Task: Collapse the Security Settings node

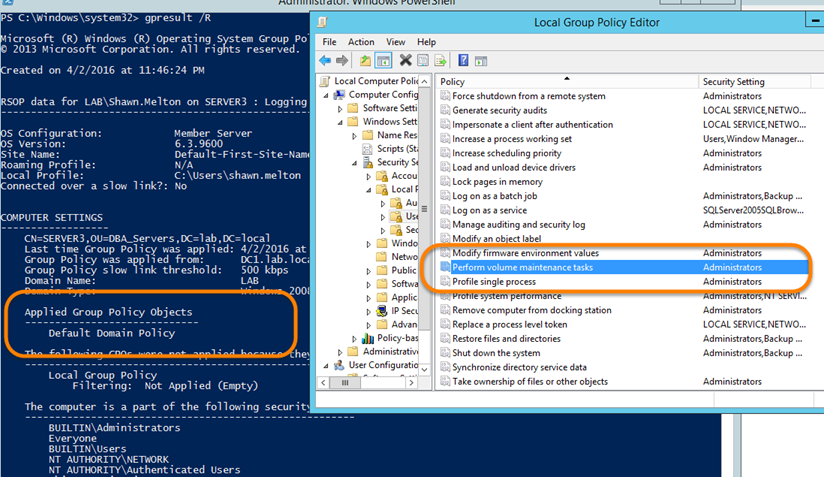Action: pos(354,163)
